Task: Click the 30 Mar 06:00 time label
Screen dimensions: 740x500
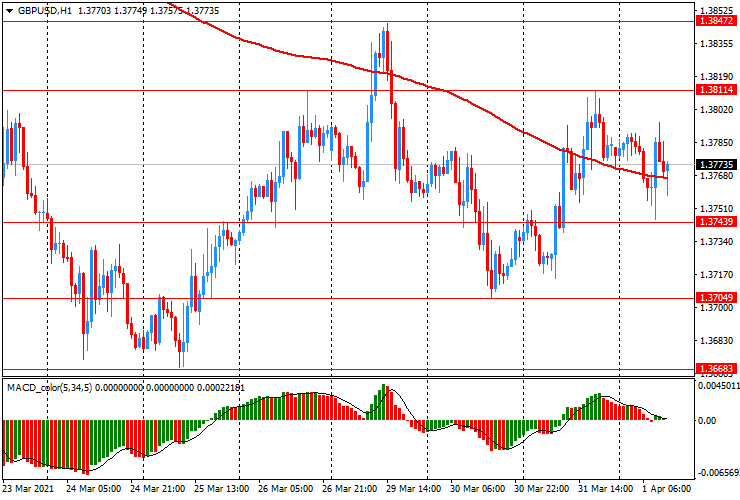Action: [478, 489]
